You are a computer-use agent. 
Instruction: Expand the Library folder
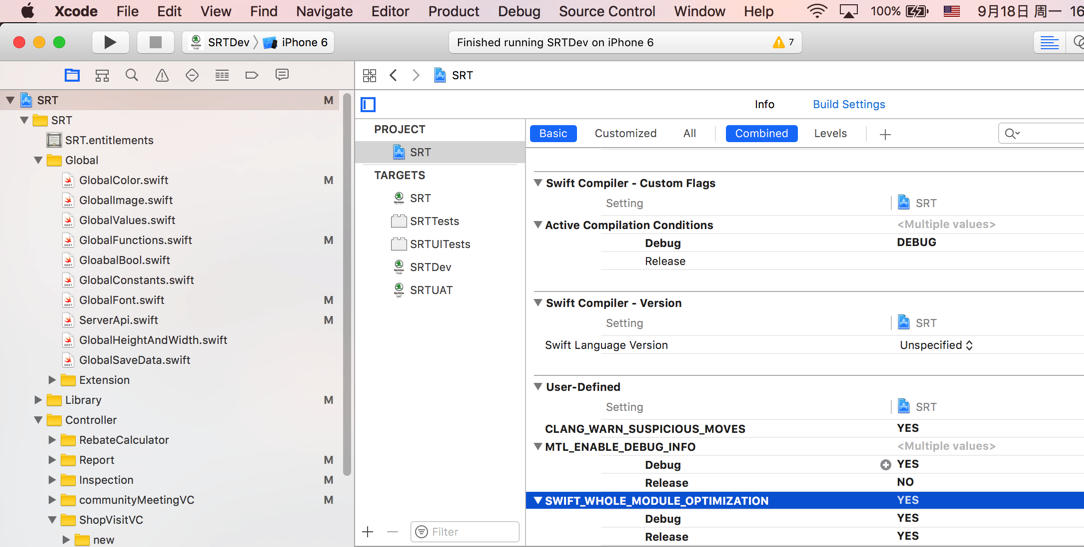pyautogui.click(x=38, y=400)
